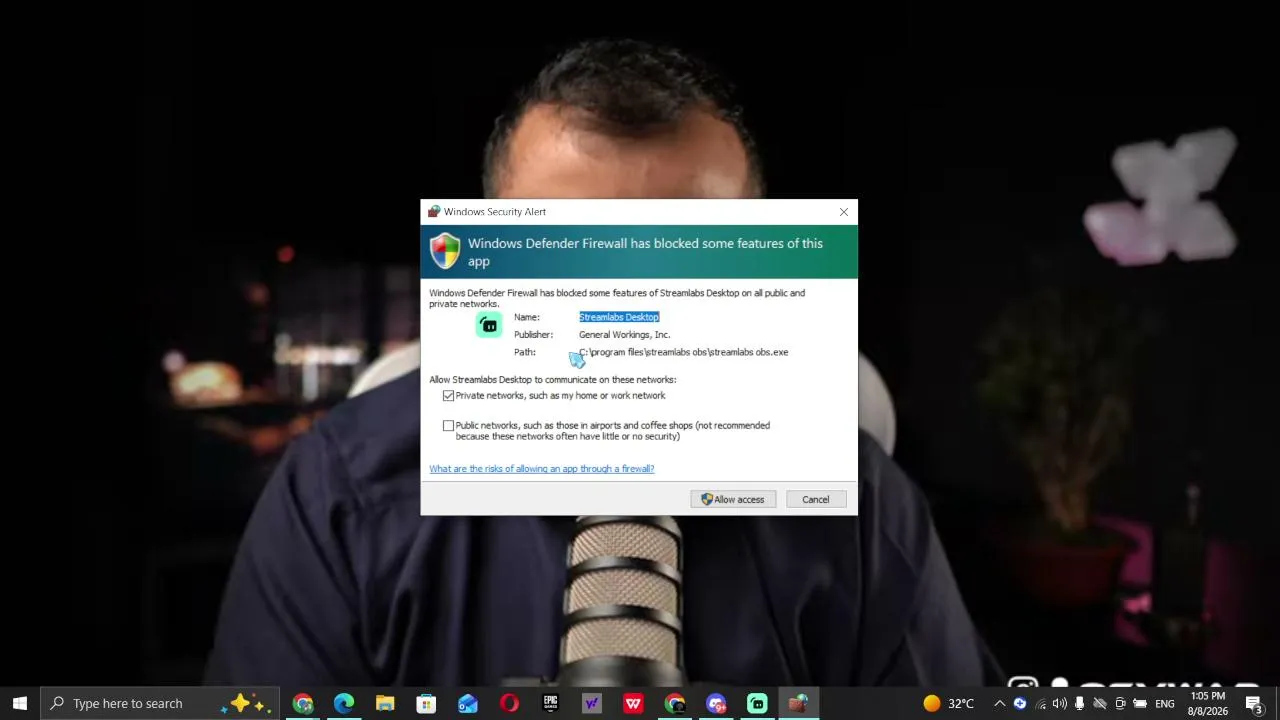
Task: Click the streamlabs obs.exe path text
Action: [684, 352]
